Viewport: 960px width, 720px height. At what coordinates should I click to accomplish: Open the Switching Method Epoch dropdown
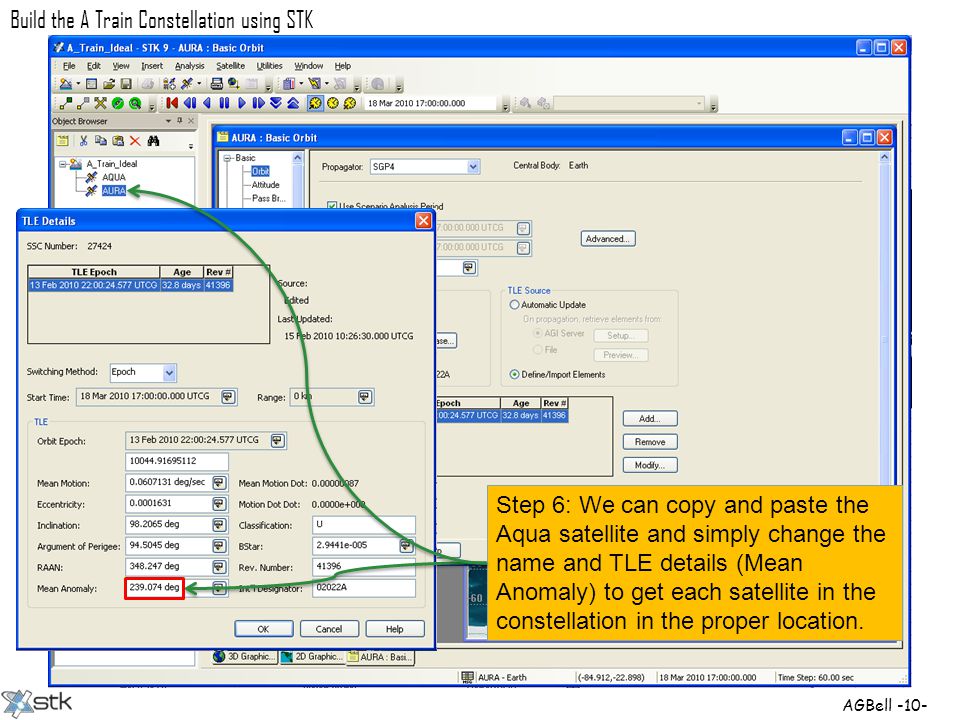[x=170, y=372]
